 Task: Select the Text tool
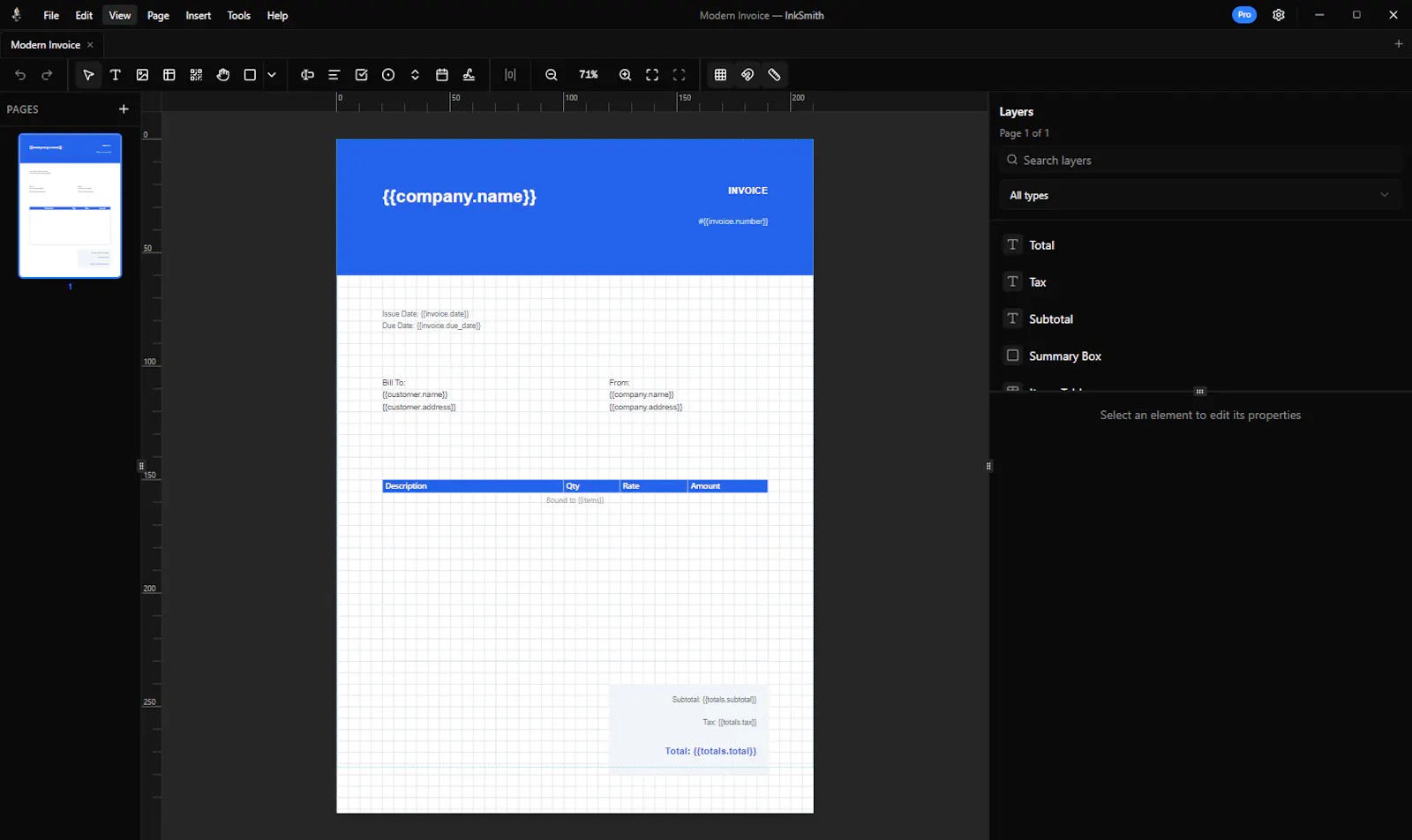click(116, 75)
